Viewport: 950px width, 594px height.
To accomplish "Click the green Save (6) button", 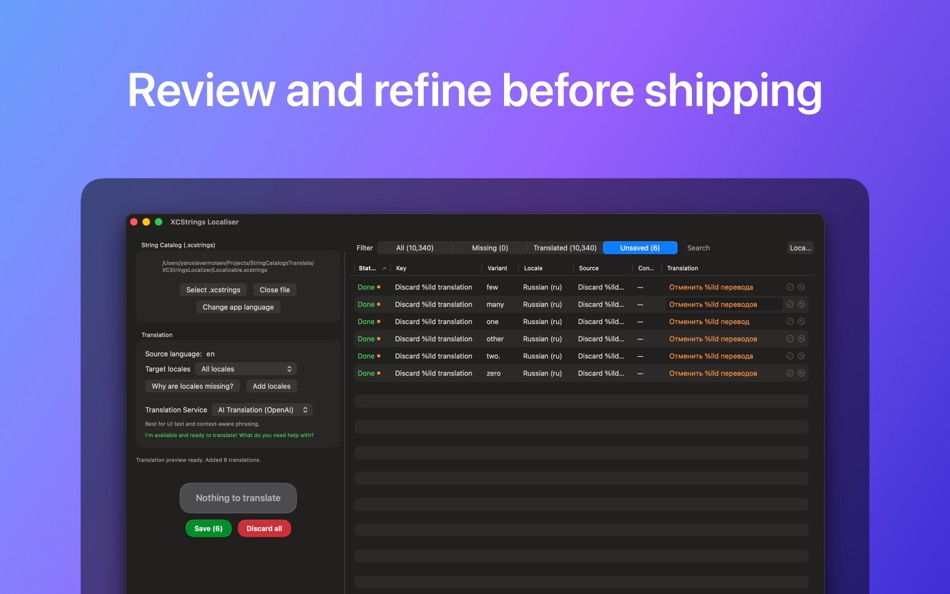I will tap(208, 529).
